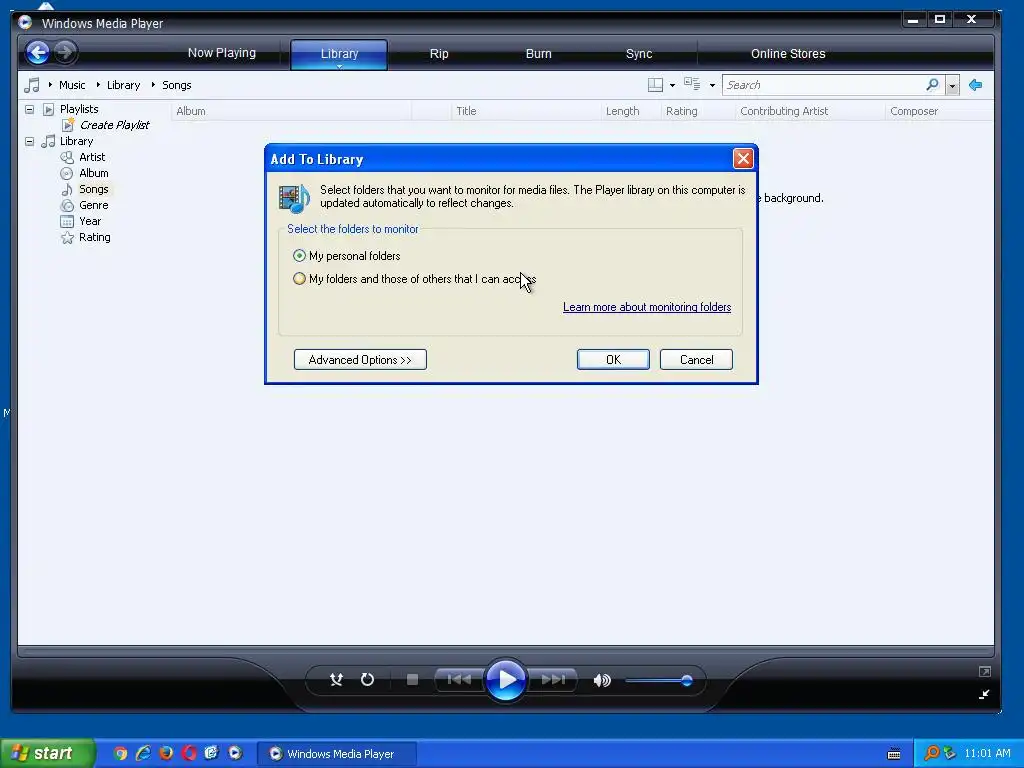Click the Next track button
1024x768 pixels.
tap(553, 680)
